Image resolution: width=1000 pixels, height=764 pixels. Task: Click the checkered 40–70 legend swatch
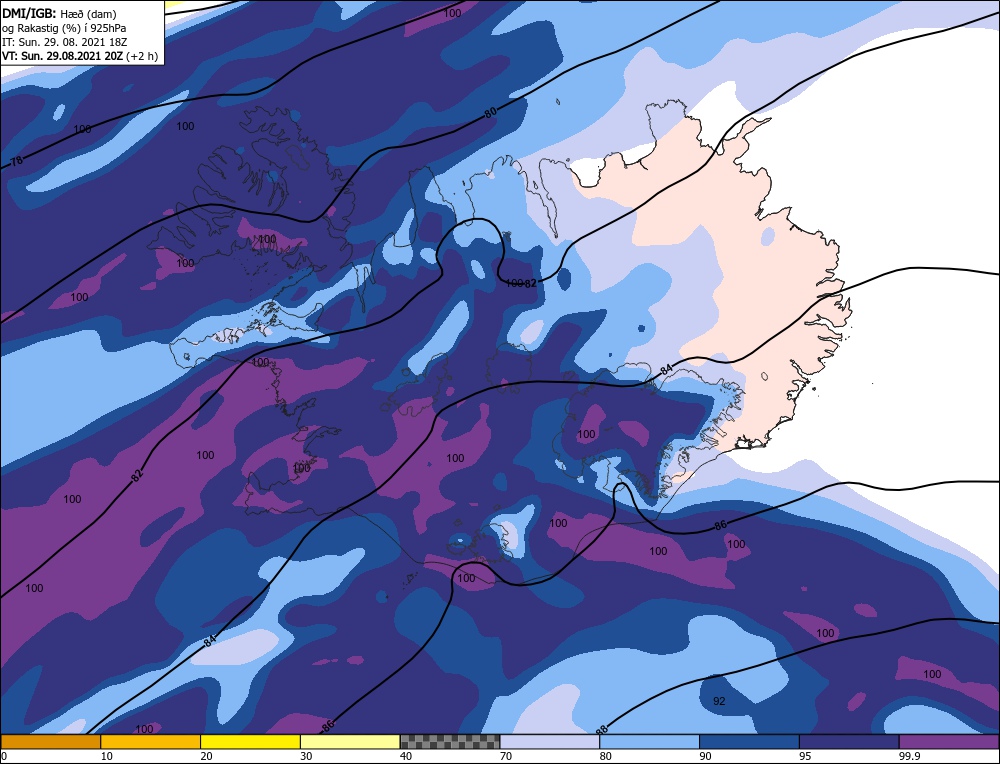pos(450,742)
